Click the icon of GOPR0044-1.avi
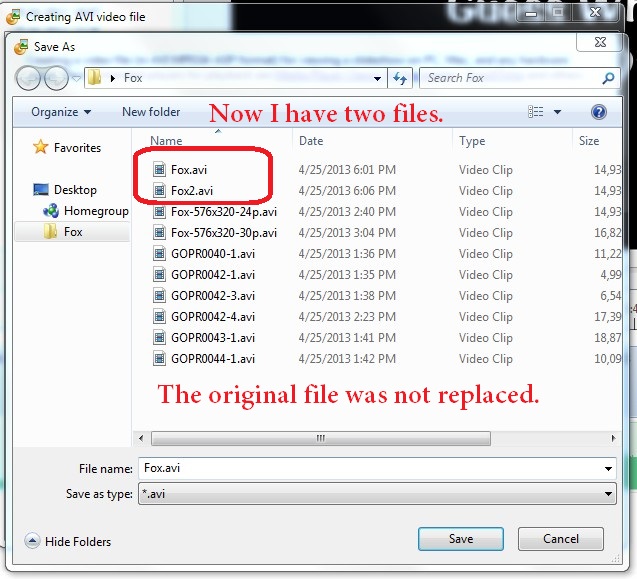Screen dimensions: 637x579 159,359
